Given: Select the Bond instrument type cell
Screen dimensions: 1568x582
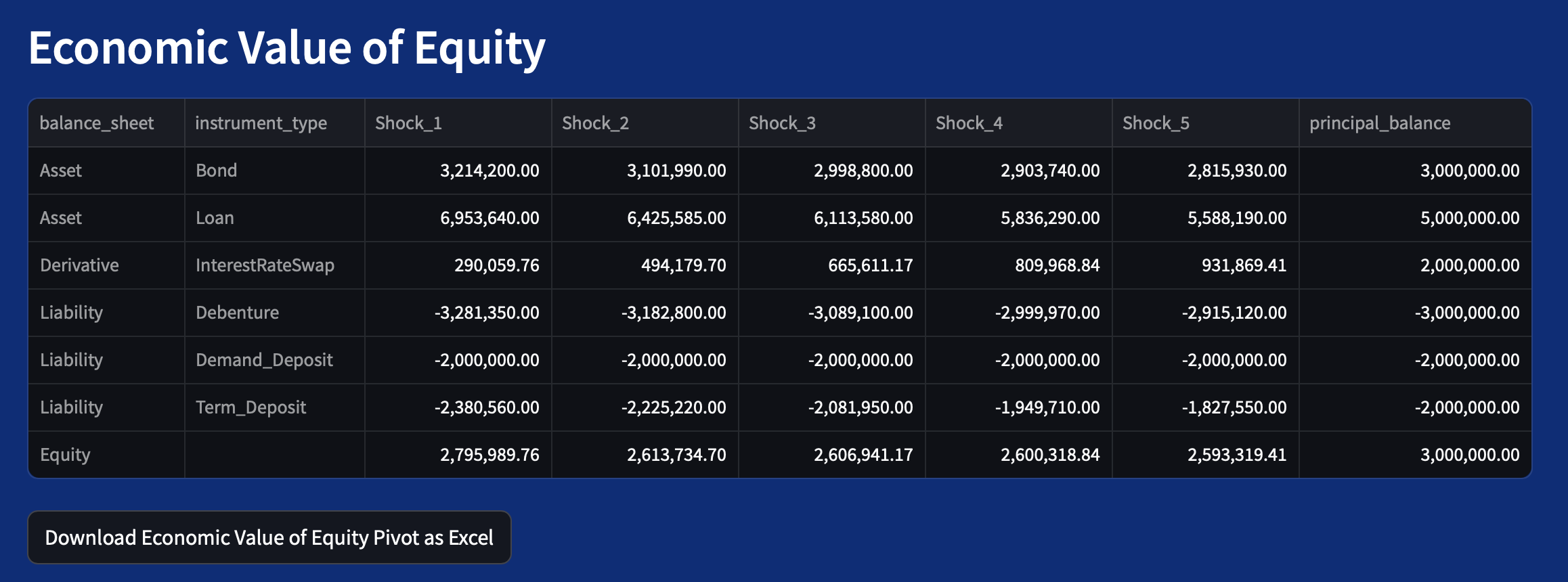Looking at the screenshot, I should (x=217, y=171).
